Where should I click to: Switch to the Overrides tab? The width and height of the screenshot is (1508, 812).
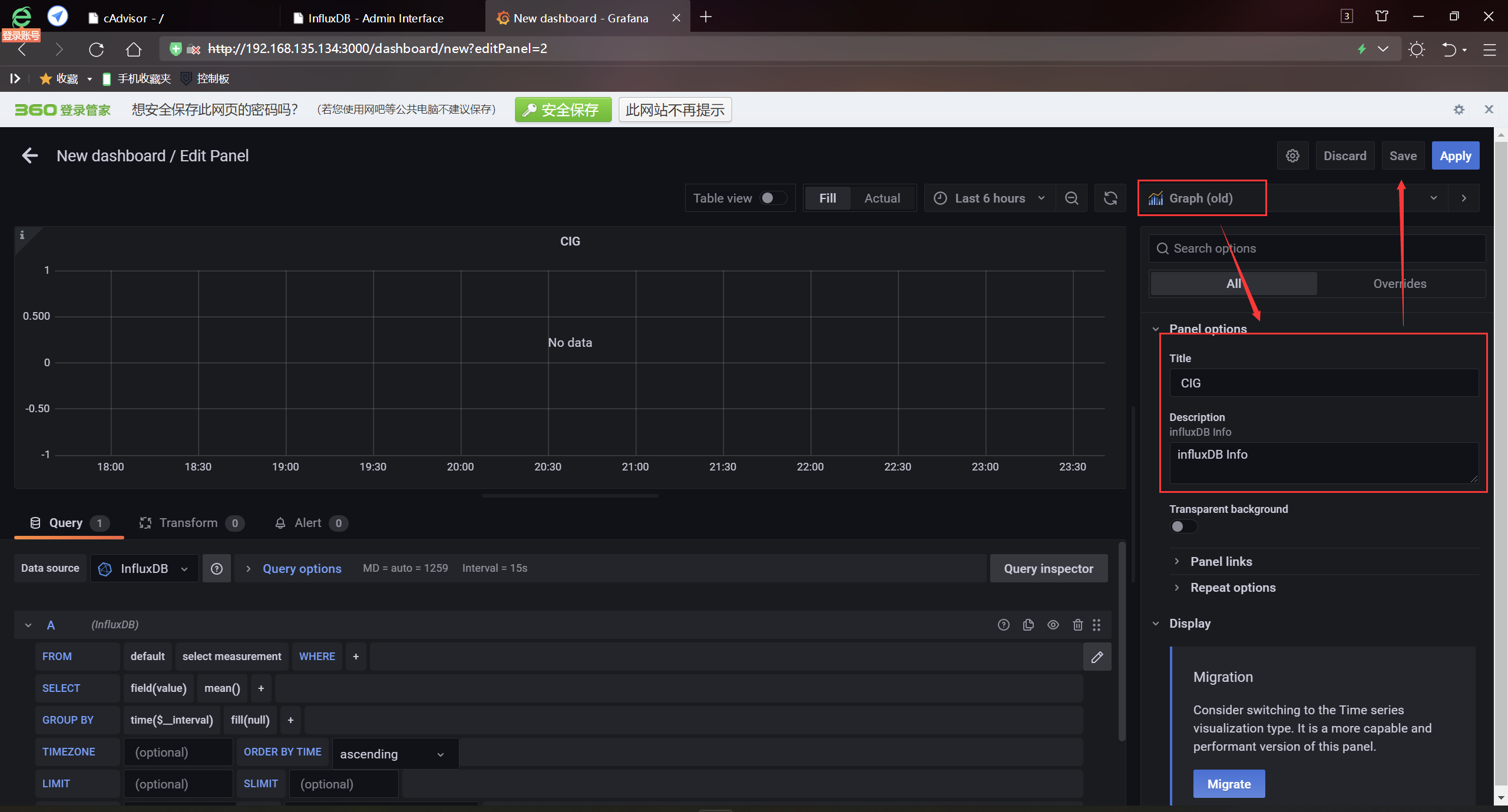pyautogui.click(x=1400, y=284)
